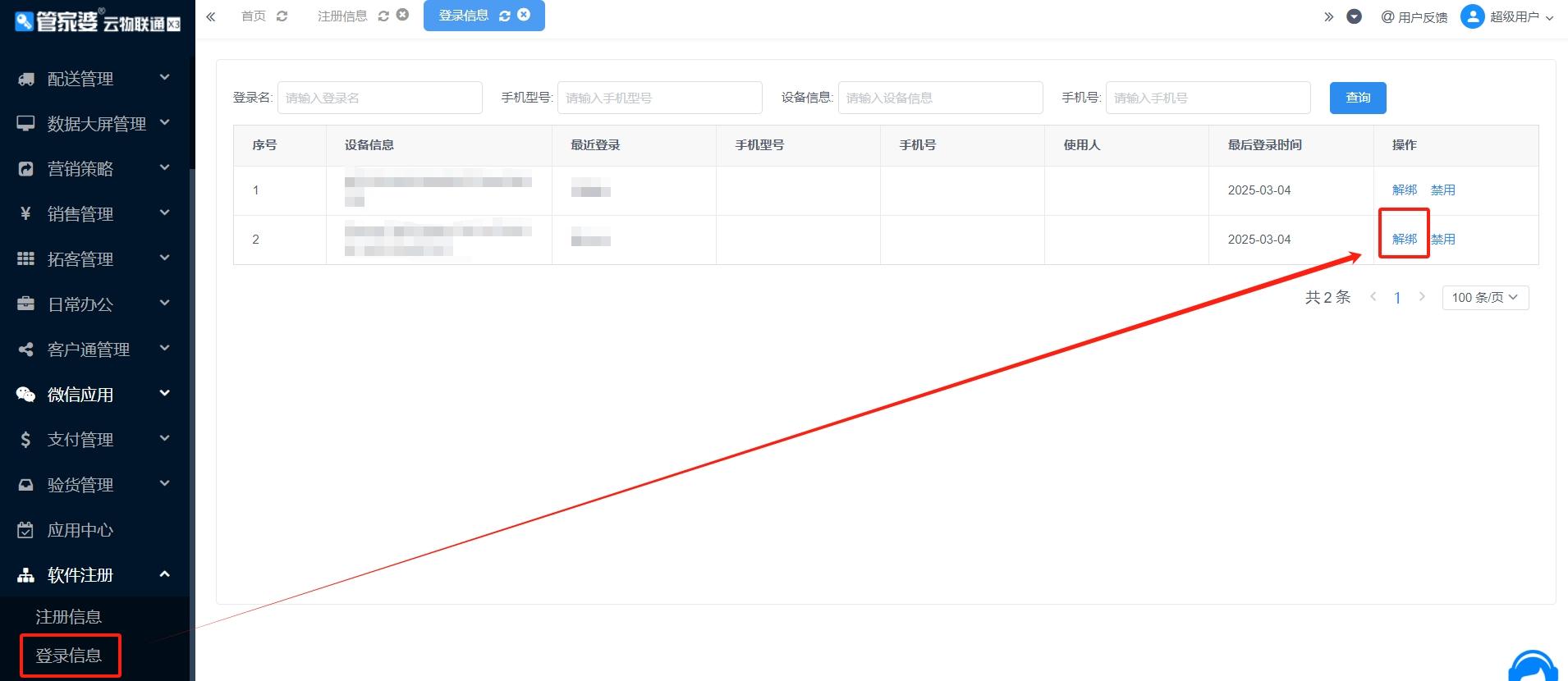The image size is (1568, 681).
Task: Click the 销售管理 yen icon
Action: 25,213
